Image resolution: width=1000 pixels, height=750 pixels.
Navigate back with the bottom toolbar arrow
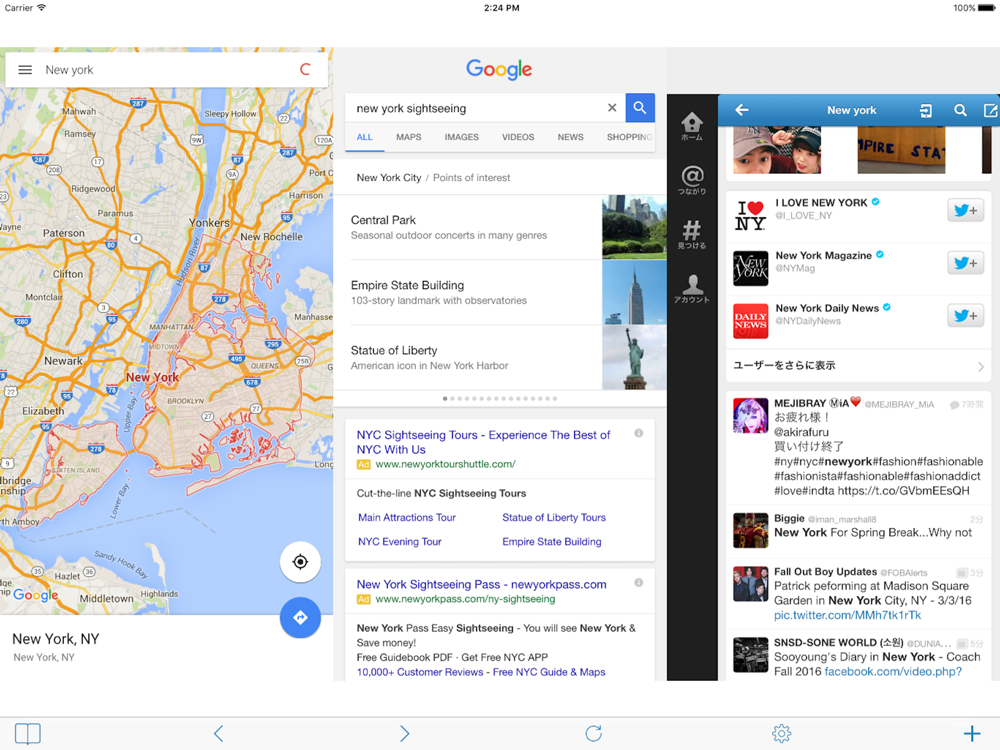pyautogui.click(x=218, y=733)
